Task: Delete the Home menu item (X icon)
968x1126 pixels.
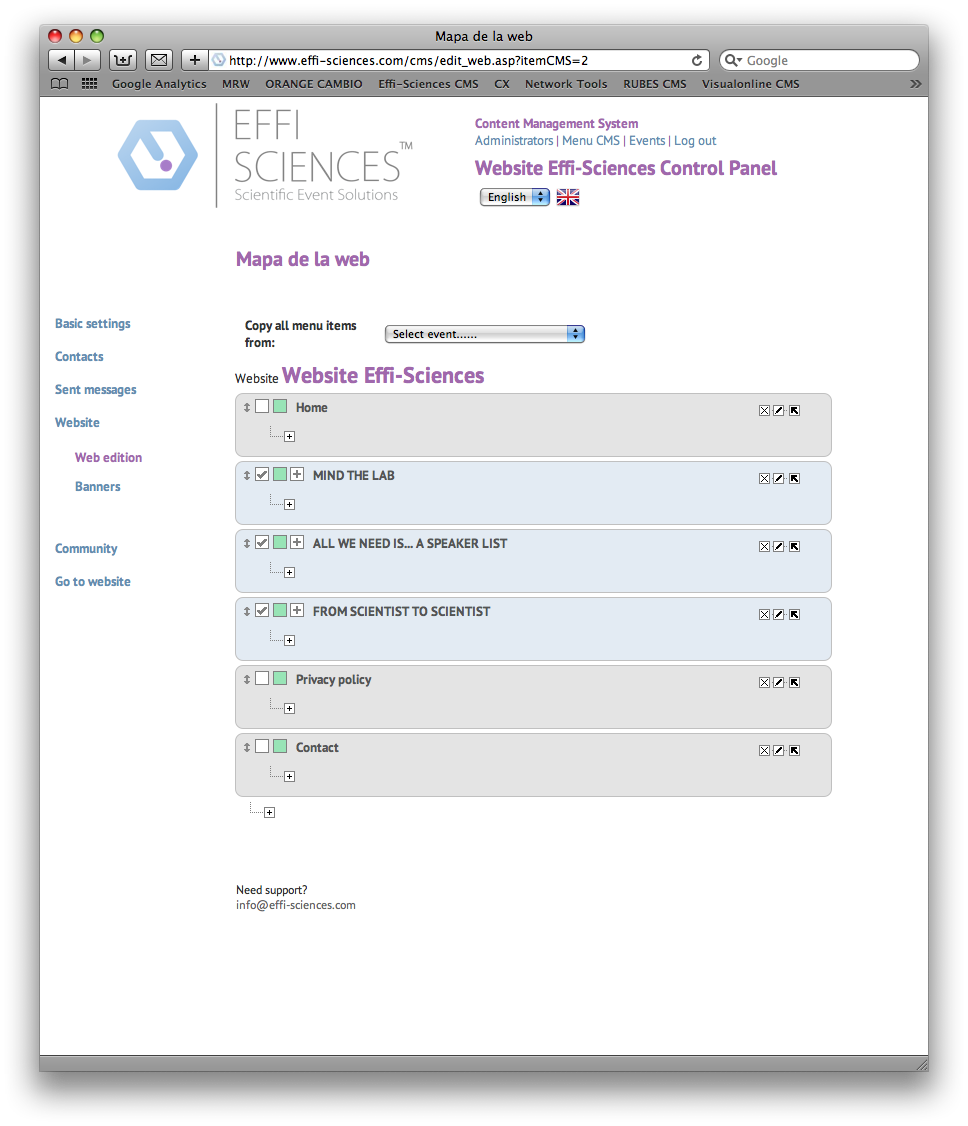Action: [764, 411]
